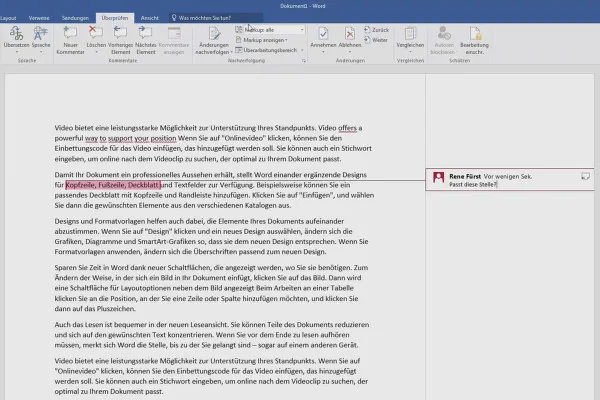Expand the Änderungen nachverfolgen dropdown arrow
The height and width of the screenshot is (400, 600).
(x=231, y=52)
